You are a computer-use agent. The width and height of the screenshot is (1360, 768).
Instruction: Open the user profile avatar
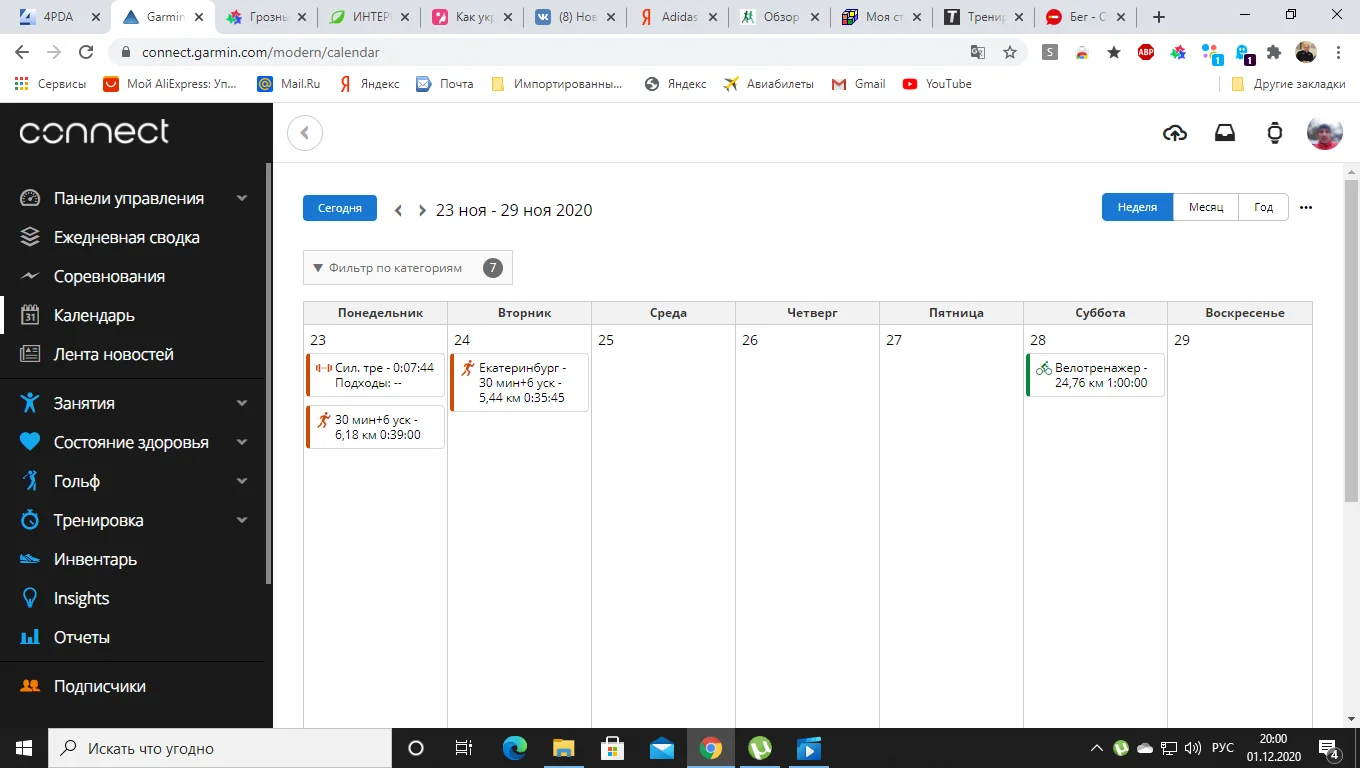coord(1325,133)
